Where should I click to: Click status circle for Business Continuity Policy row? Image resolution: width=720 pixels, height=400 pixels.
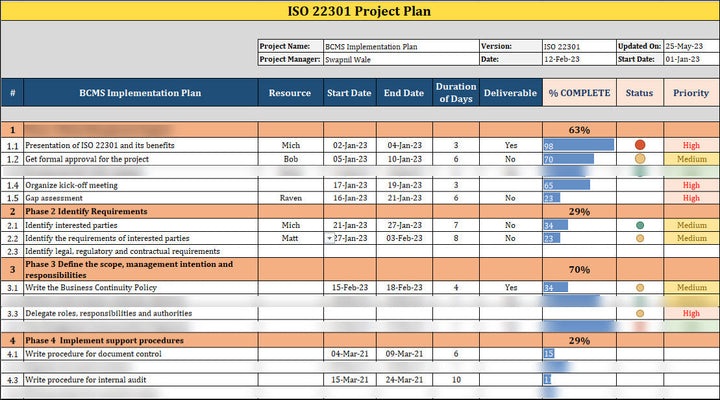[x=639, y=288]
